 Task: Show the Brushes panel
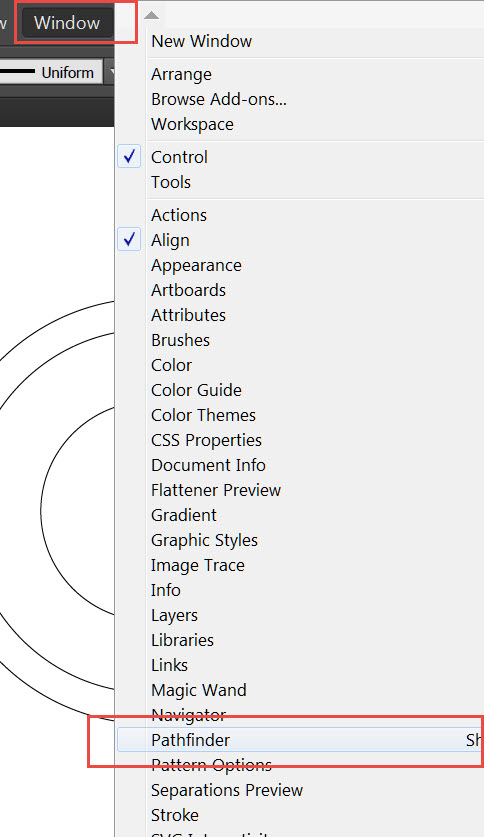180,340
